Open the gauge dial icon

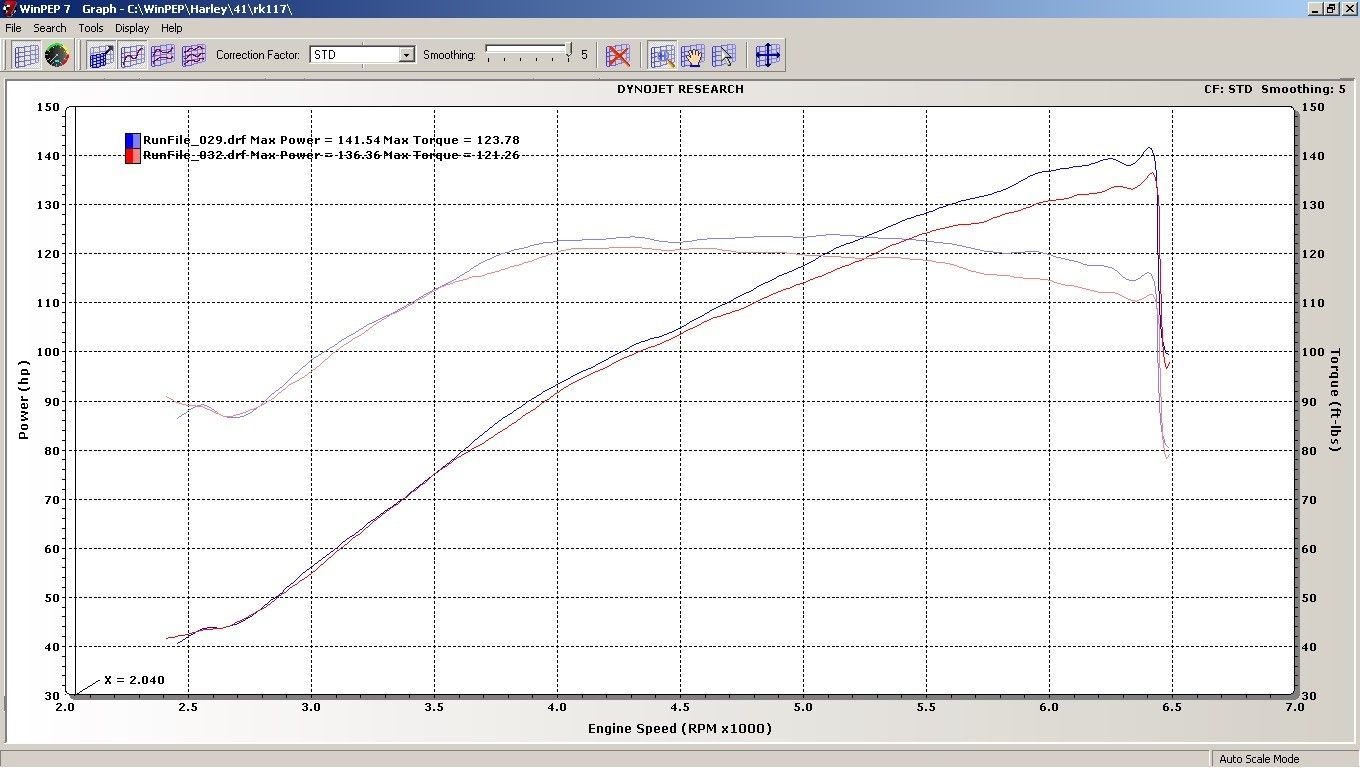pyautogui.click(x=57, y=55)
